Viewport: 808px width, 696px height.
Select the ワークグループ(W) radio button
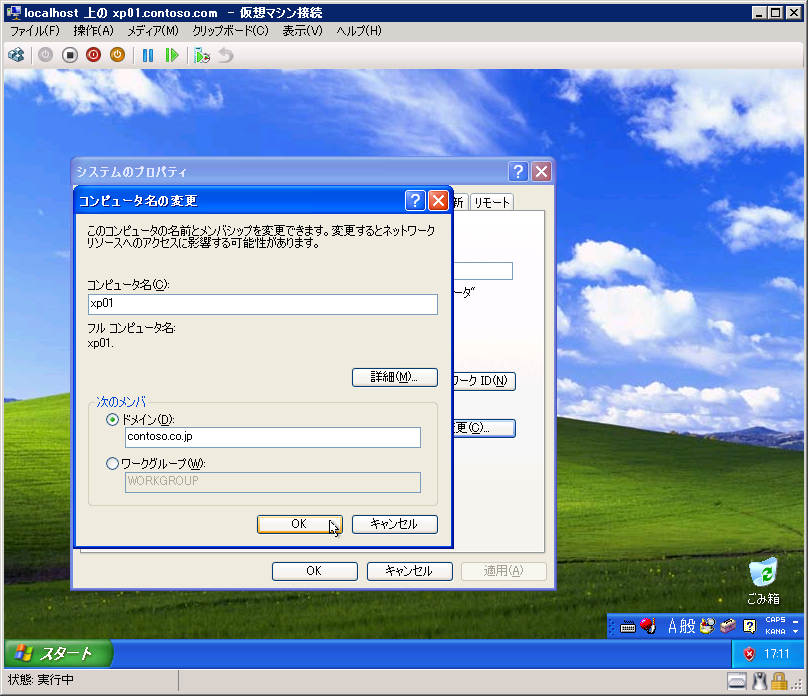coord(112,464)
